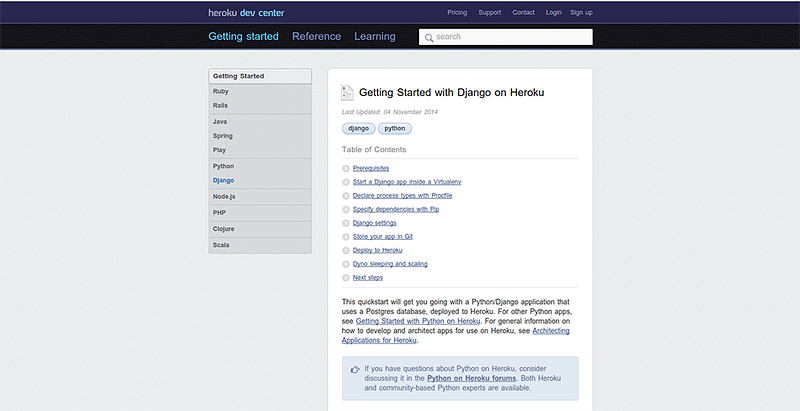
Task: Click the django tag
Action: (x=358, y=129)
